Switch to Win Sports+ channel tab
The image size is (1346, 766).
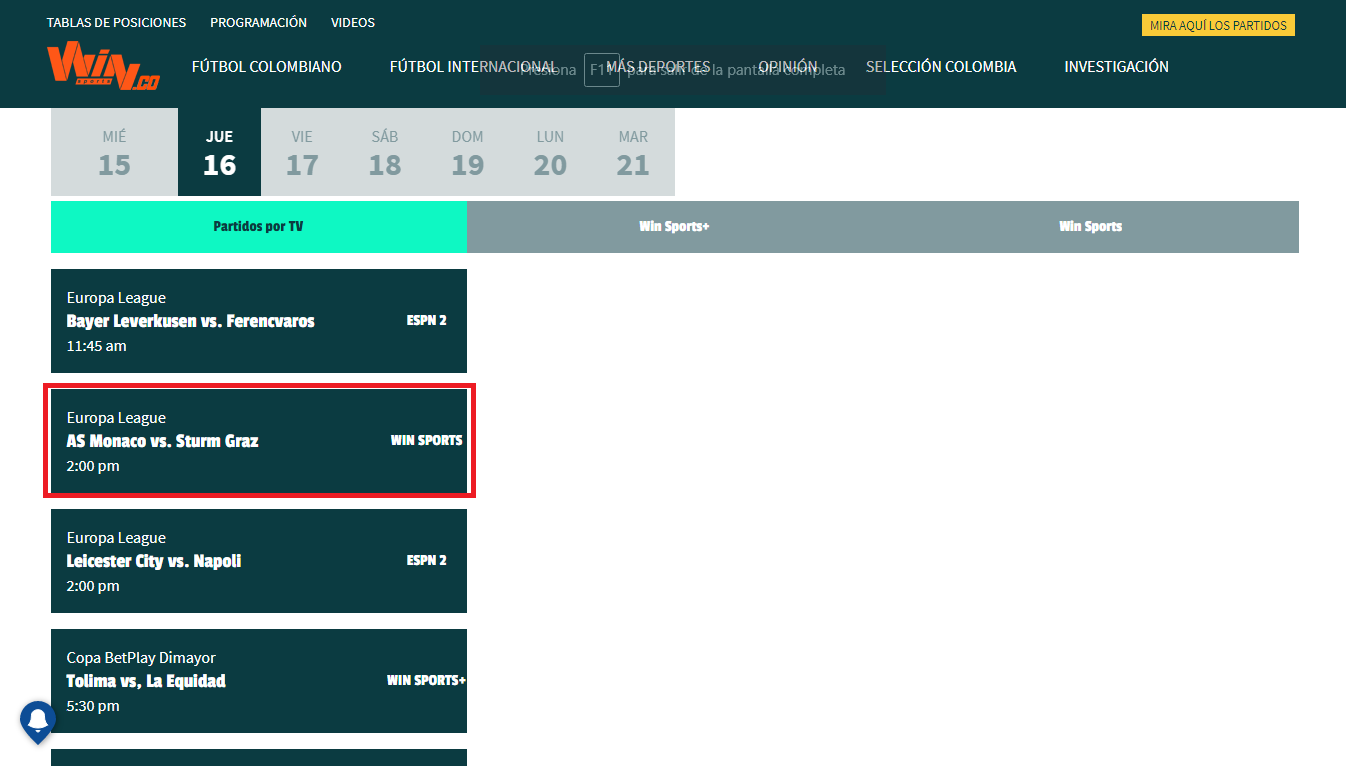[x=674, y=227]
